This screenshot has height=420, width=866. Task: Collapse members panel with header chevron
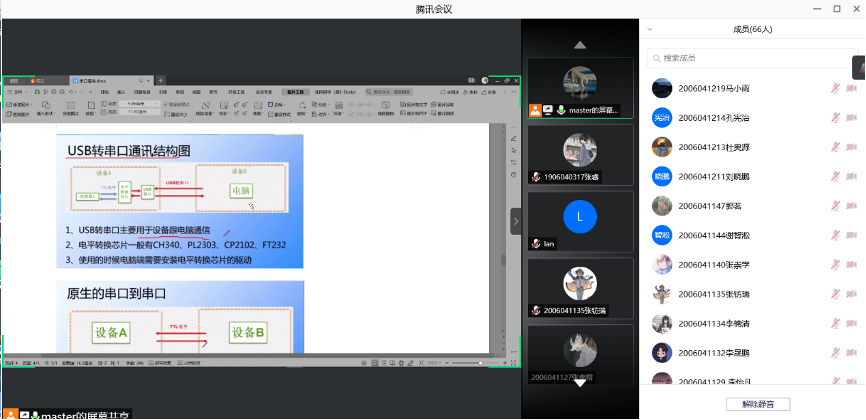[x=650, y=30]
